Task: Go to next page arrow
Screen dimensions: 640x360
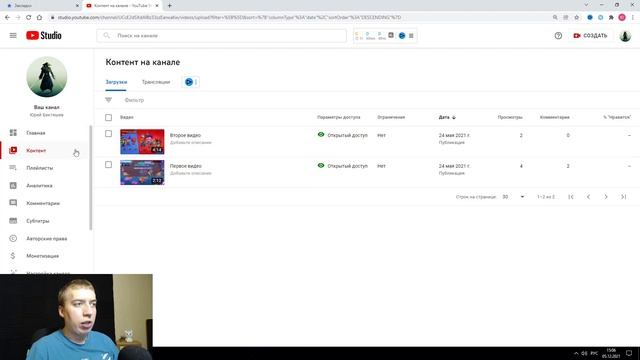Action: pyautogui.click(x=606, y=197)
